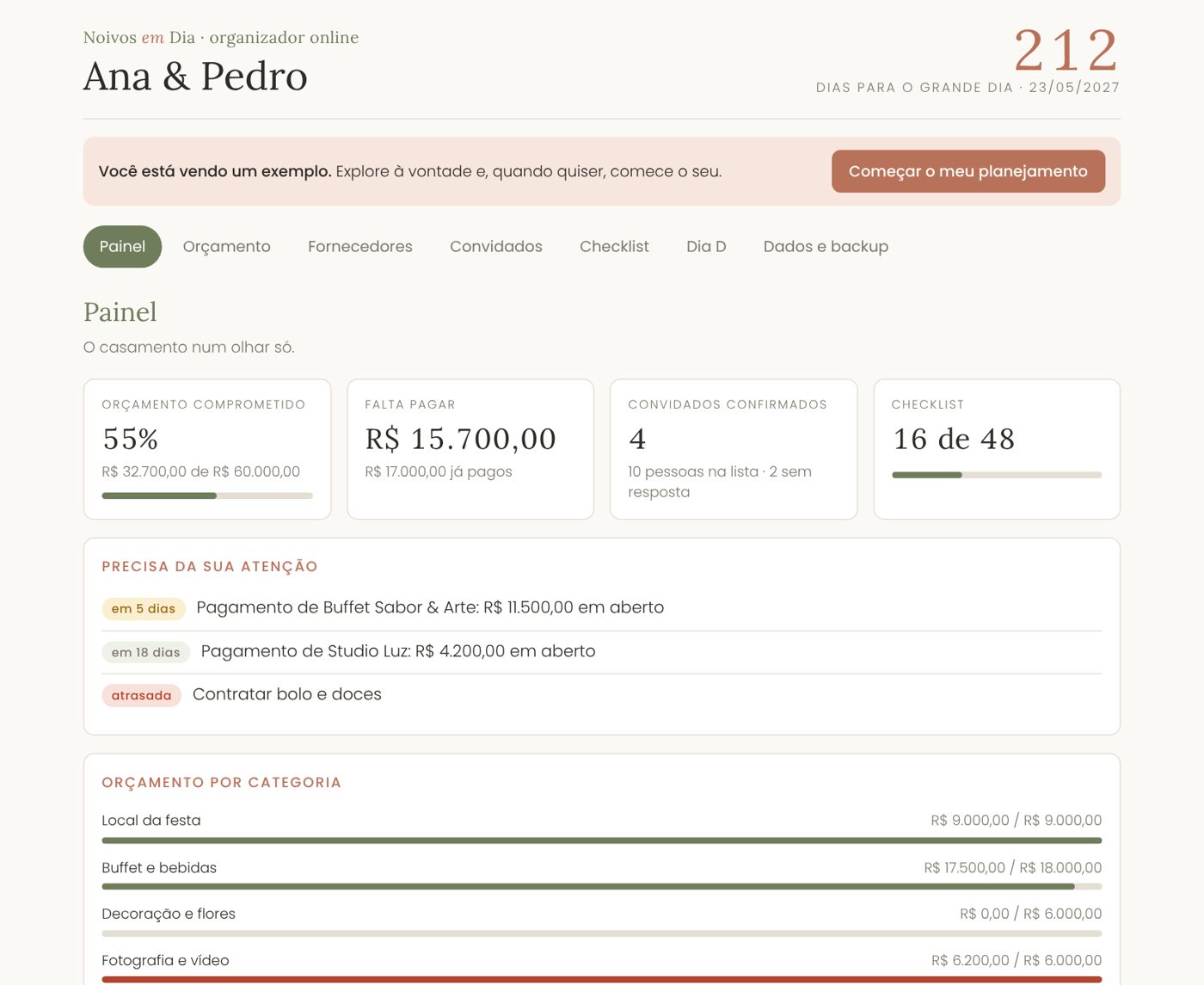Click the 'Fotografia e vídeo' category label
Image resolution: width=1204 pixels, height=985 pixels.
165,960
